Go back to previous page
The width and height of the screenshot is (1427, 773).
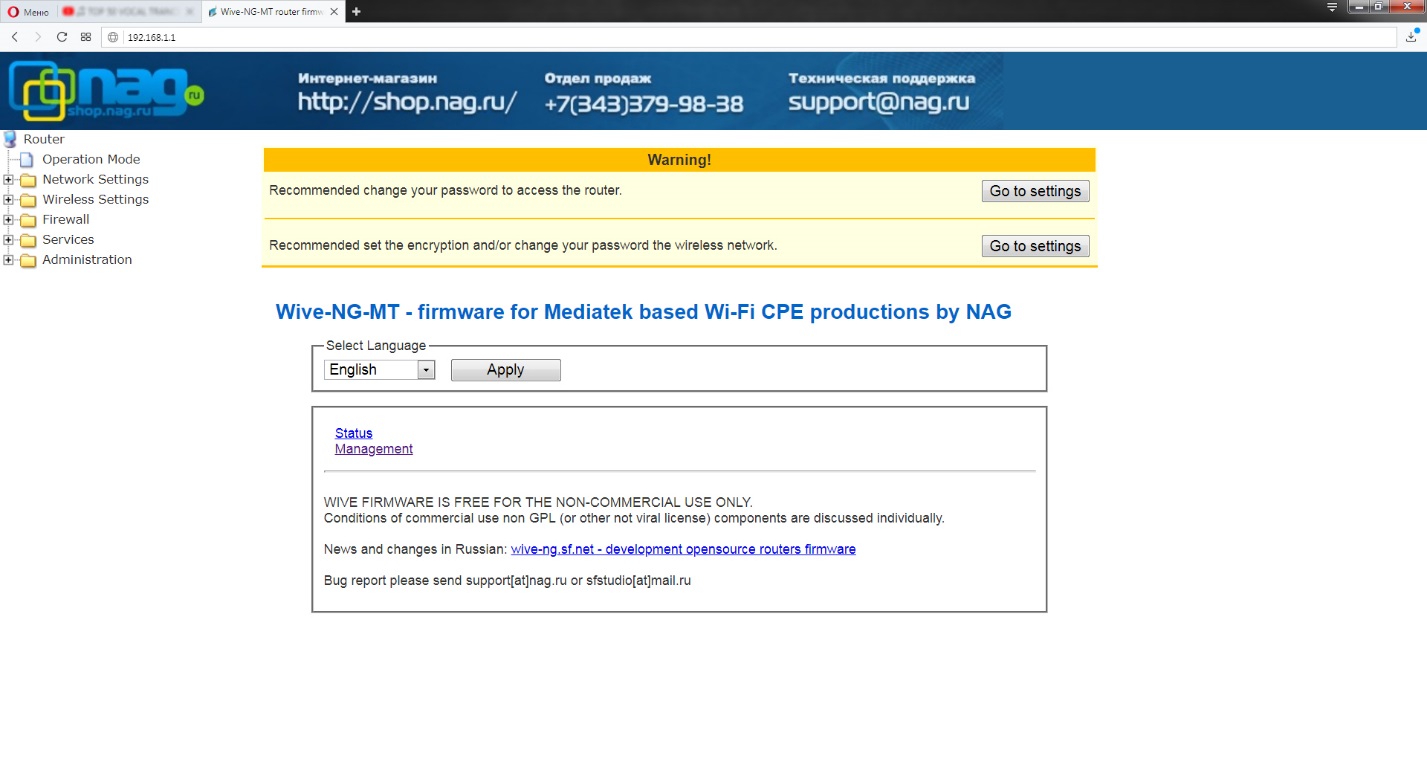click(15, 37)
